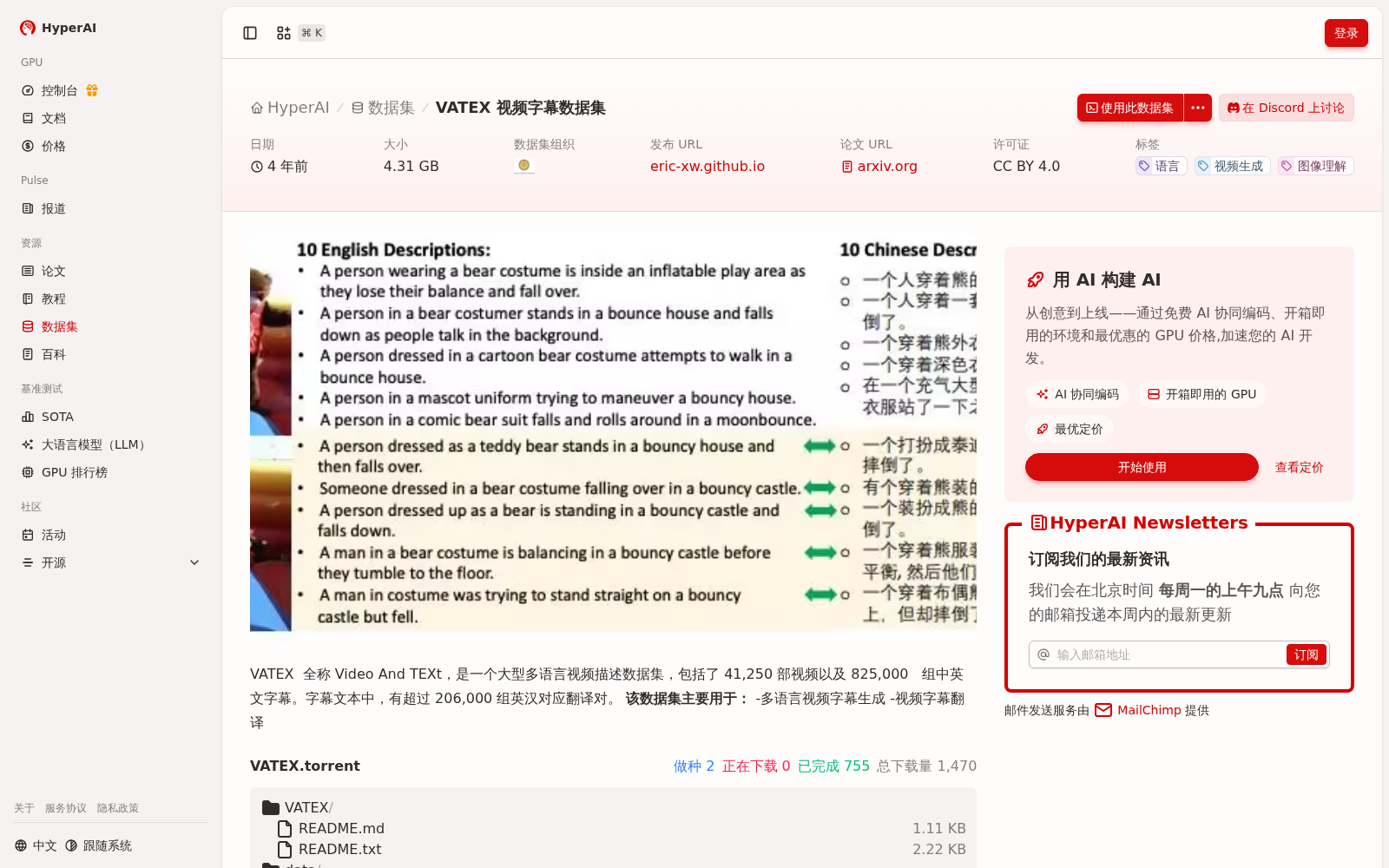Switch theme via 跟随系统 selector
Viewport: 1389px width, 868px height.
98,845
